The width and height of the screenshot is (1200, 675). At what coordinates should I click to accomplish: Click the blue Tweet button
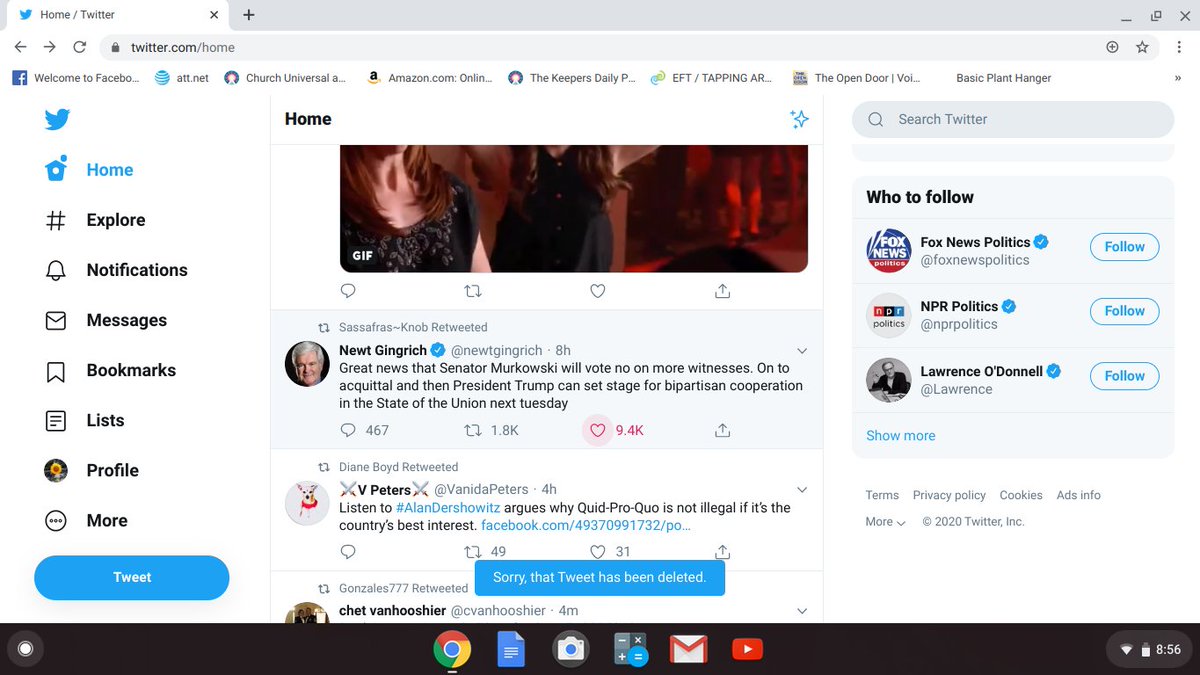pyautogui.click(x=132, y=577)
